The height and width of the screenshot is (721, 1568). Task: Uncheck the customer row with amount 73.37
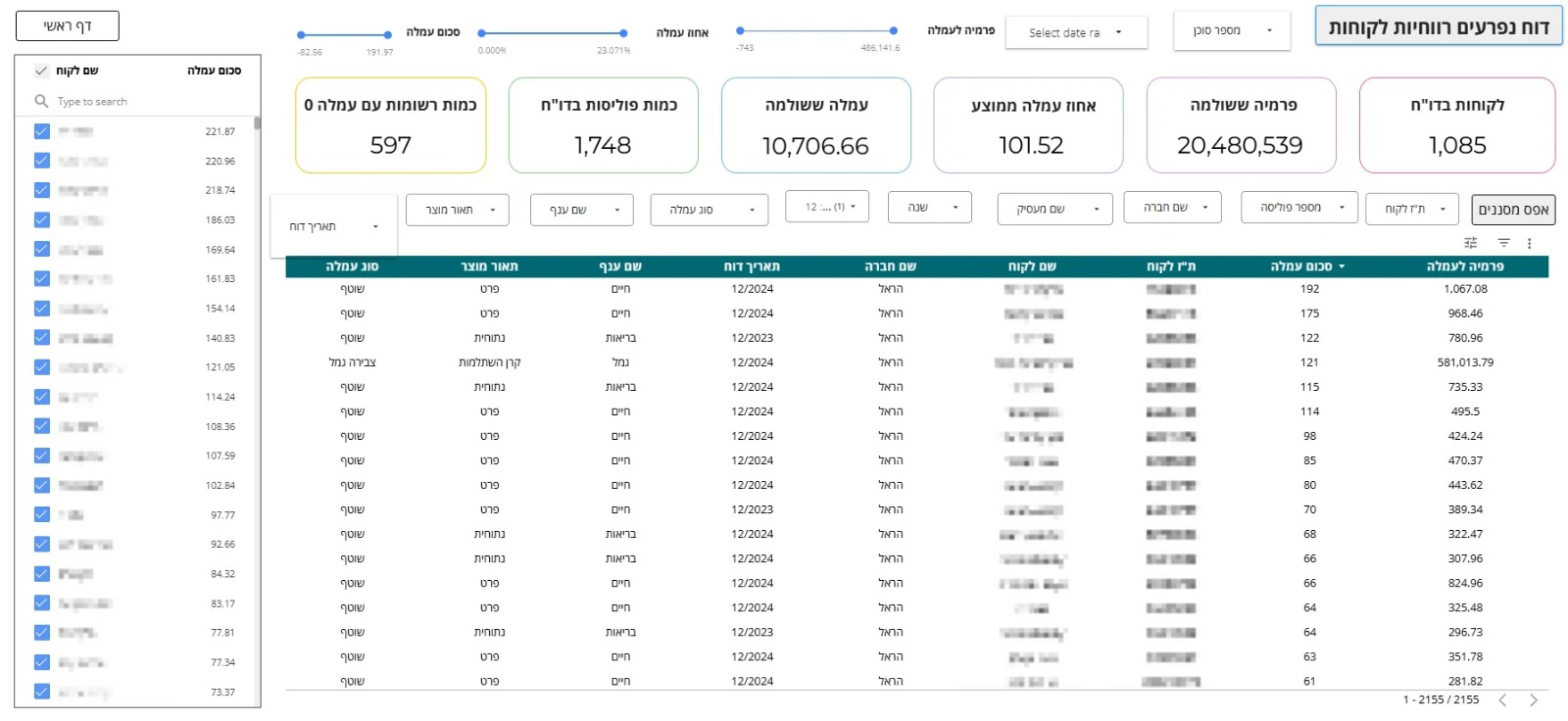click(x=42, y=692)
